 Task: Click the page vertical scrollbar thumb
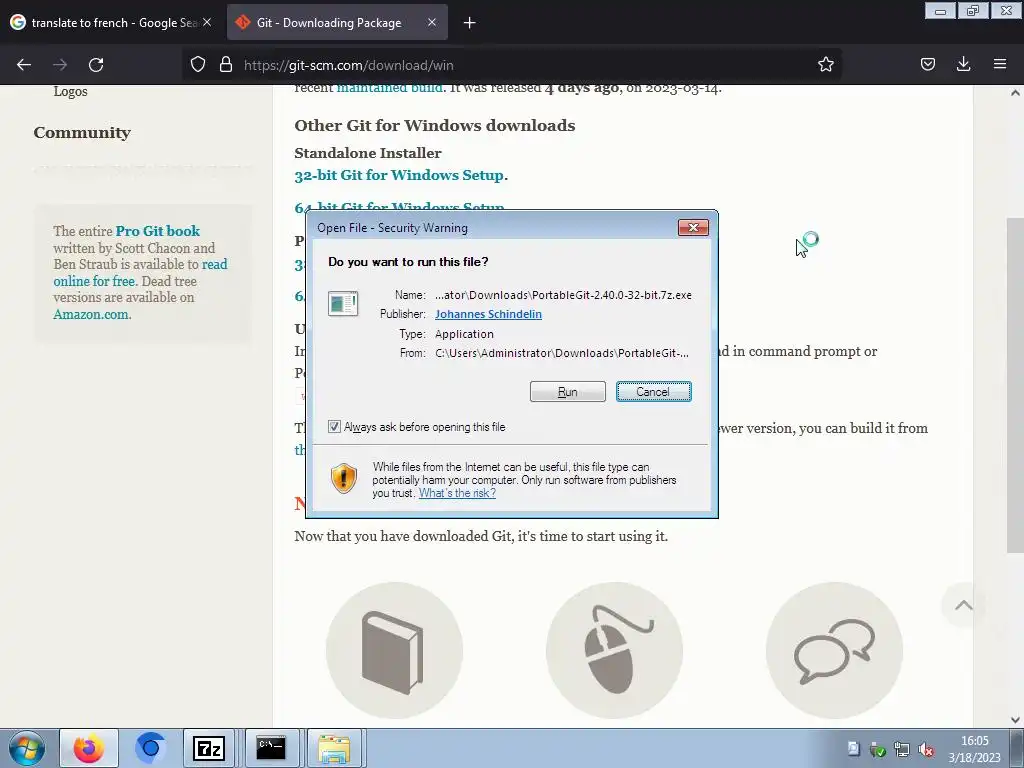(1015, 385)
